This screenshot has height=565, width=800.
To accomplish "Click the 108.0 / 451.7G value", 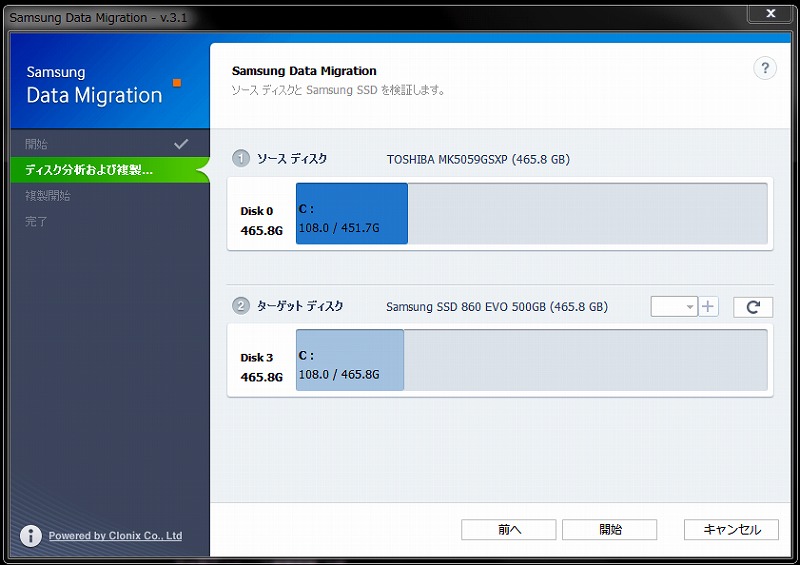I will tap(339, 228).
